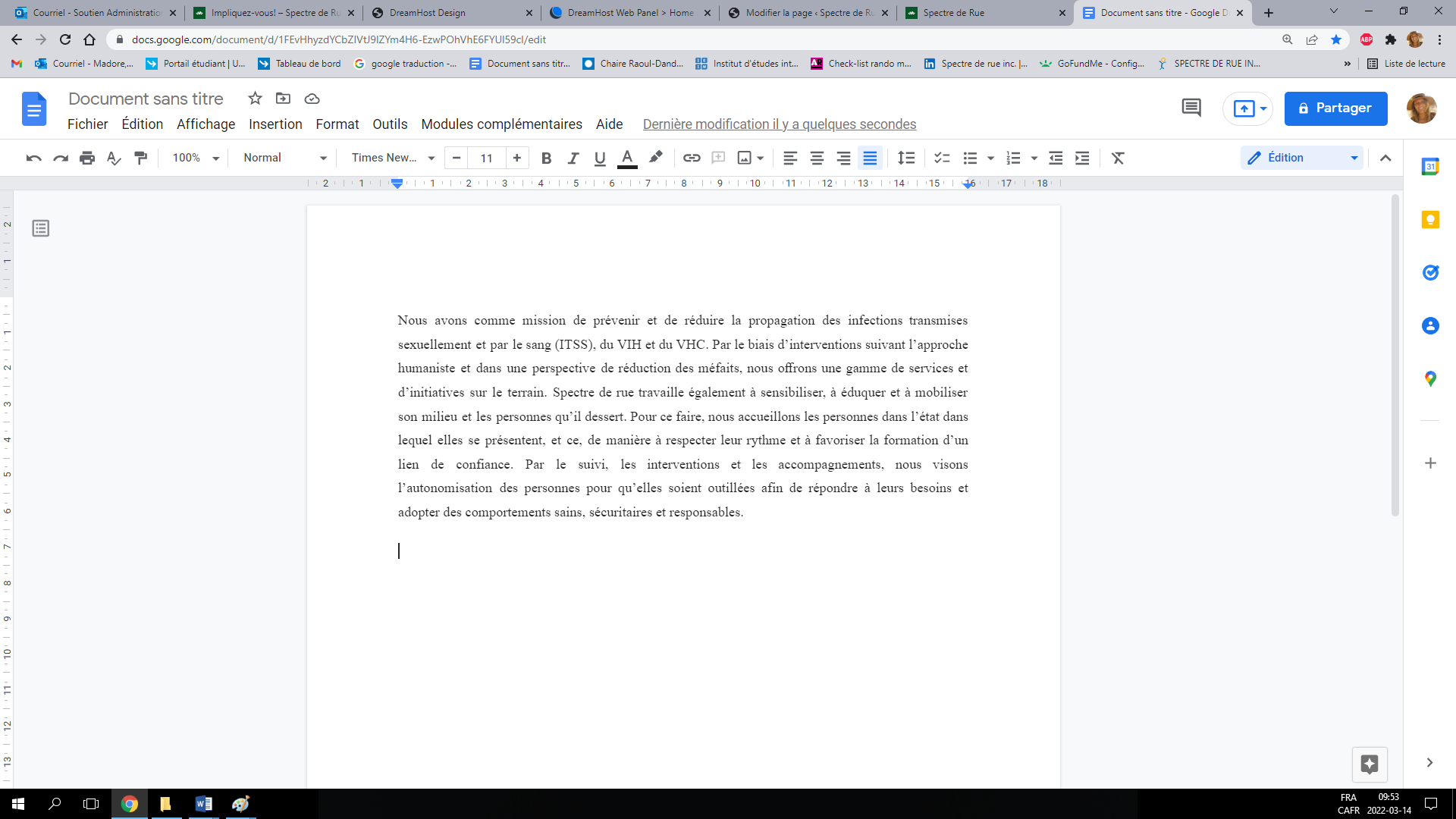Open Dernière modification history link

779,124
